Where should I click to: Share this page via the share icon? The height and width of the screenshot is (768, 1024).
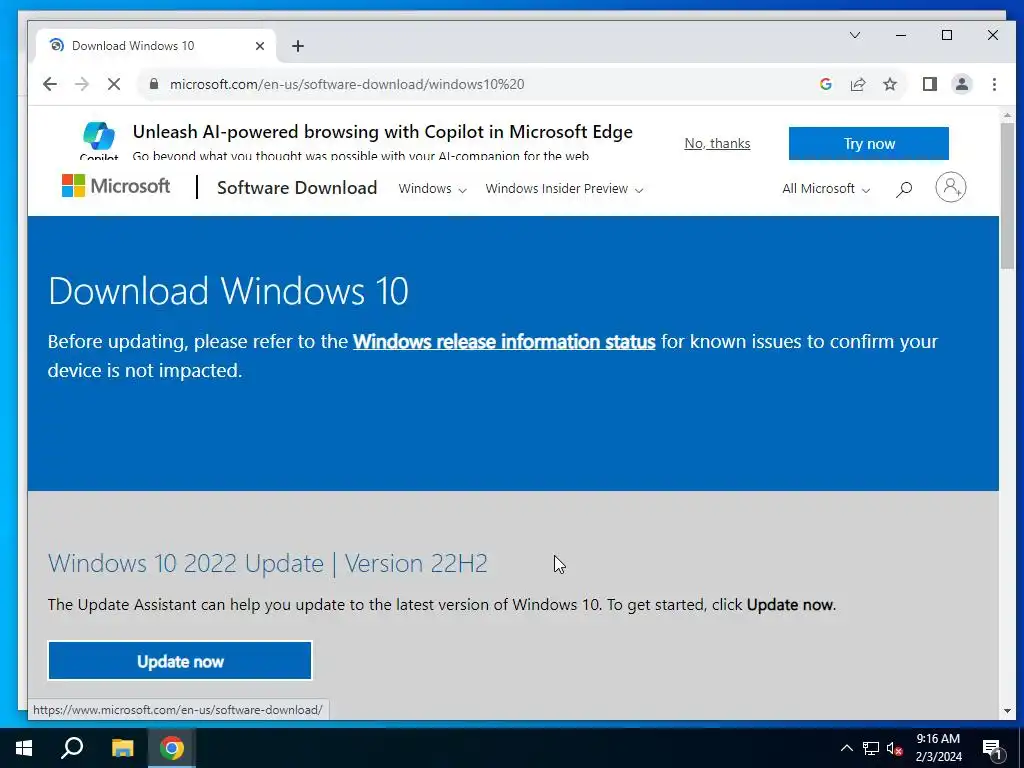click(x=857, y=84)
